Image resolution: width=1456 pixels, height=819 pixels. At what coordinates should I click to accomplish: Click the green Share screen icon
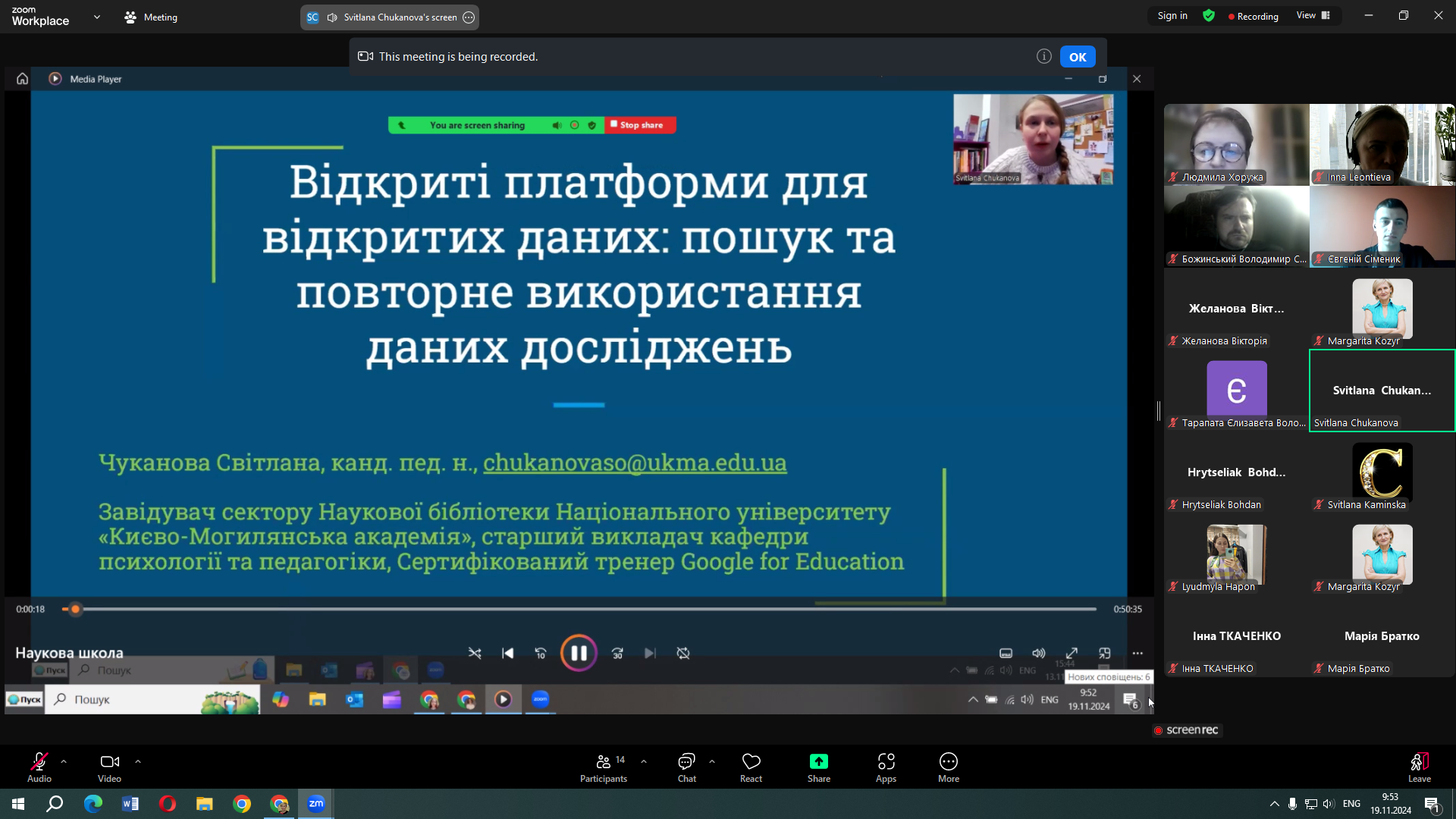click(818, 761)
